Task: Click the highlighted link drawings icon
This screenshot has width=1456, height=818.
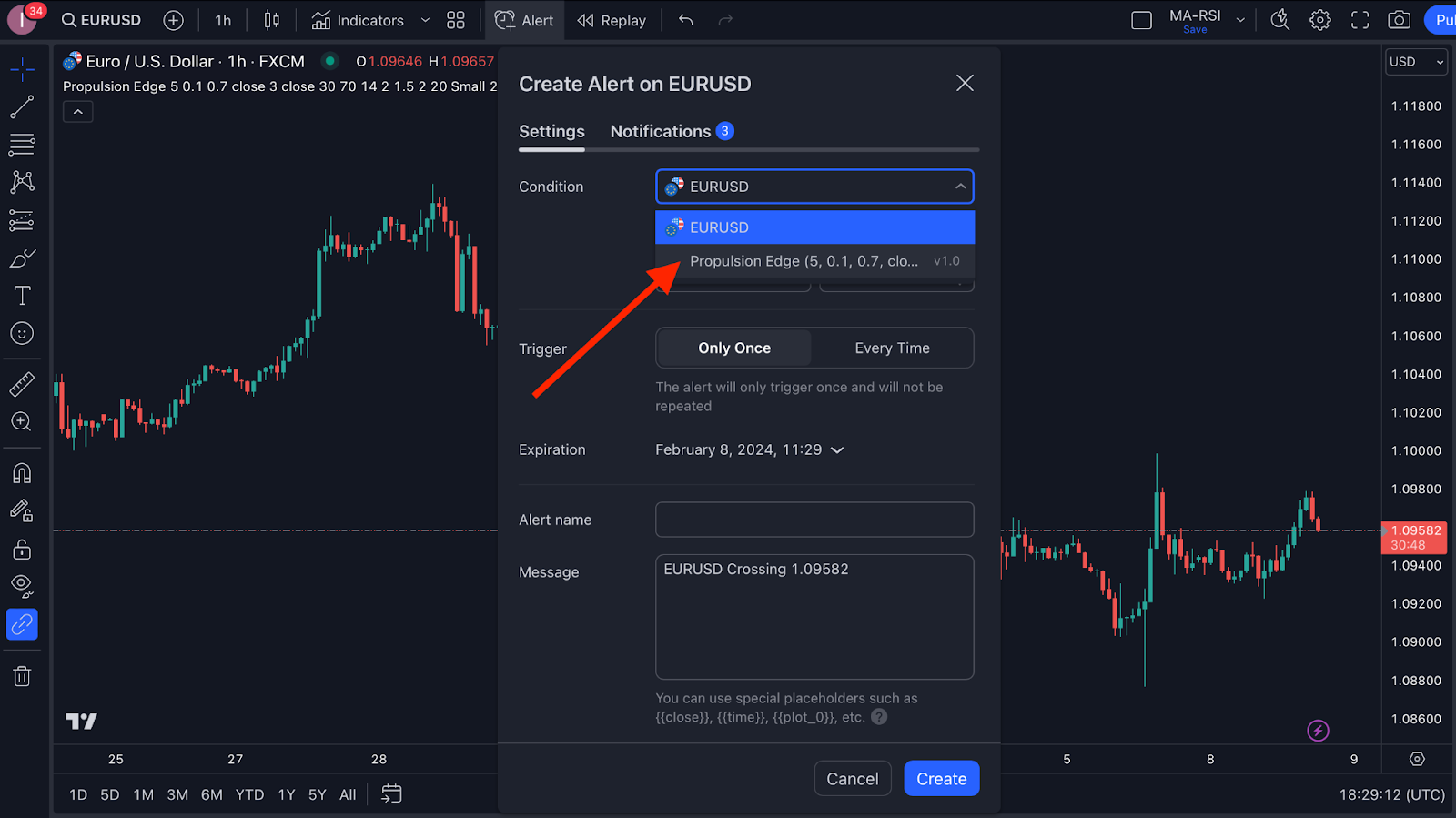Action: point(22,624)
